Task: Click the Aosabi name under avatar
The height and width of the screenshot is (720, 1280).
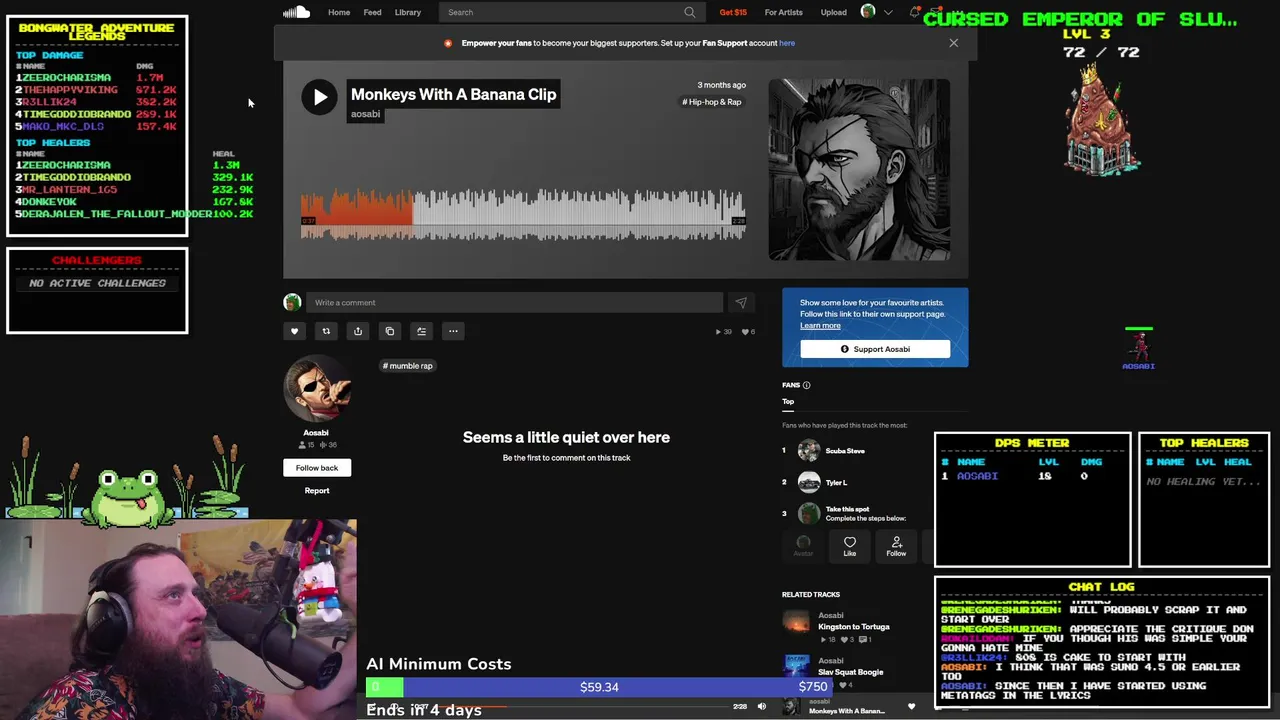Action: 316,433
